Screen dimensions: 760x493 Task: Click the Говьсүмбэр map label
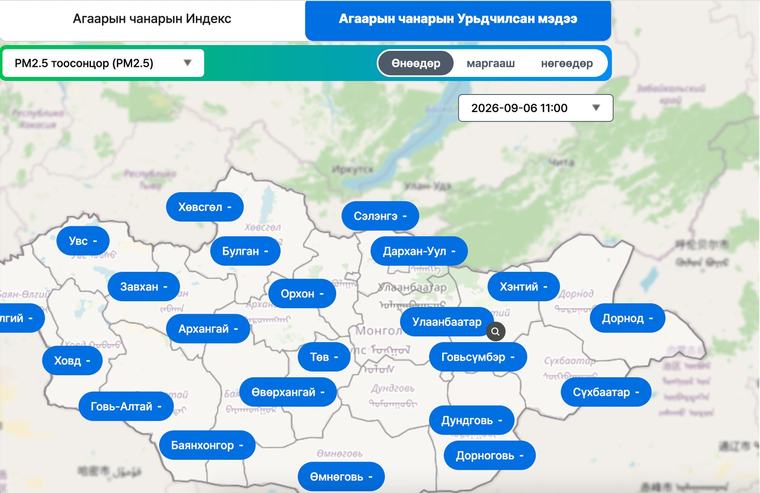[478, 357]
